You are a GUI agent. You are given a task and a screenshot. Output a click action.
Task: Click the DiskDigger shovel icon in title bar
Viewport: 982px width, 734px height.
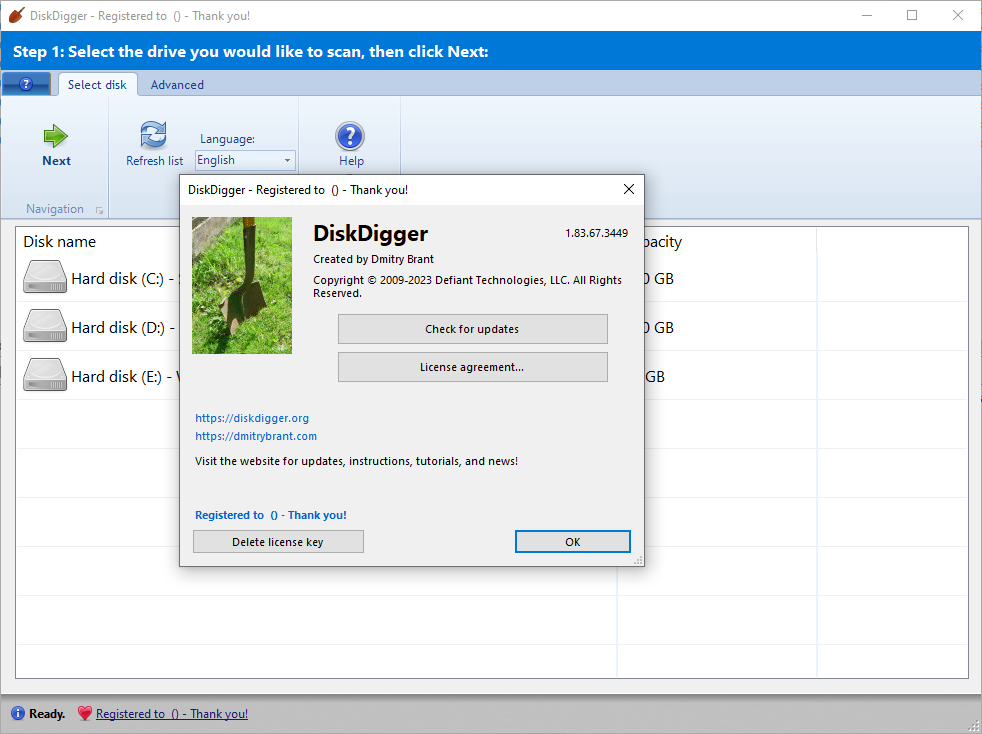pos(17,15)
